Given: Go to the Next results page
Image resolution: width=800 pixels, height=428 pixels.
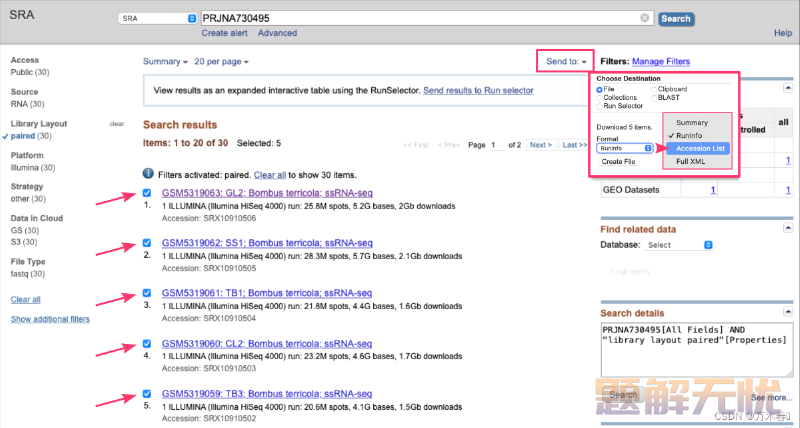Looking at the screenshot, I should [540, 145].
